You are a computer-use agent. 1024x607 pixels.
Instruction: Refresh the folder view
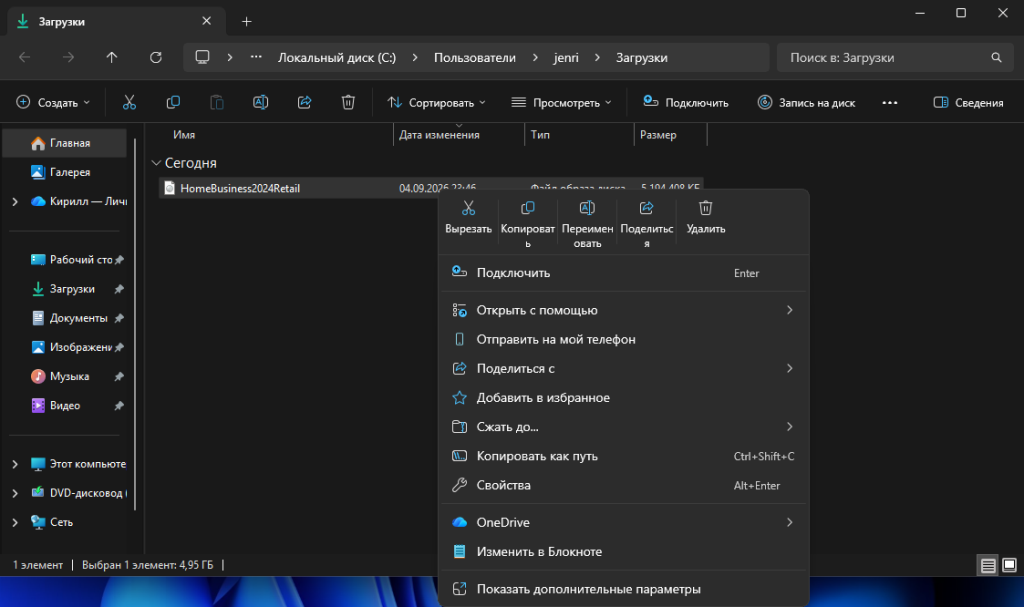[155, 57]
